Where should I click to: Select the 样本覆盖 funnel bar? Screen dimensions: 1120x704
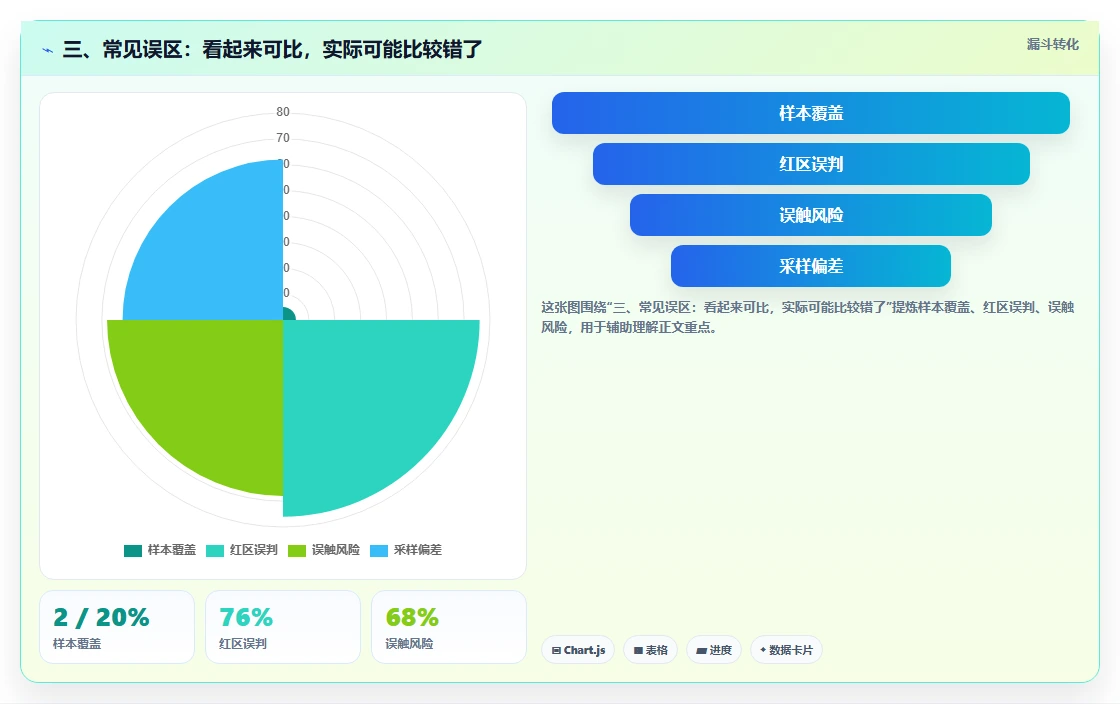pos(811,113)
